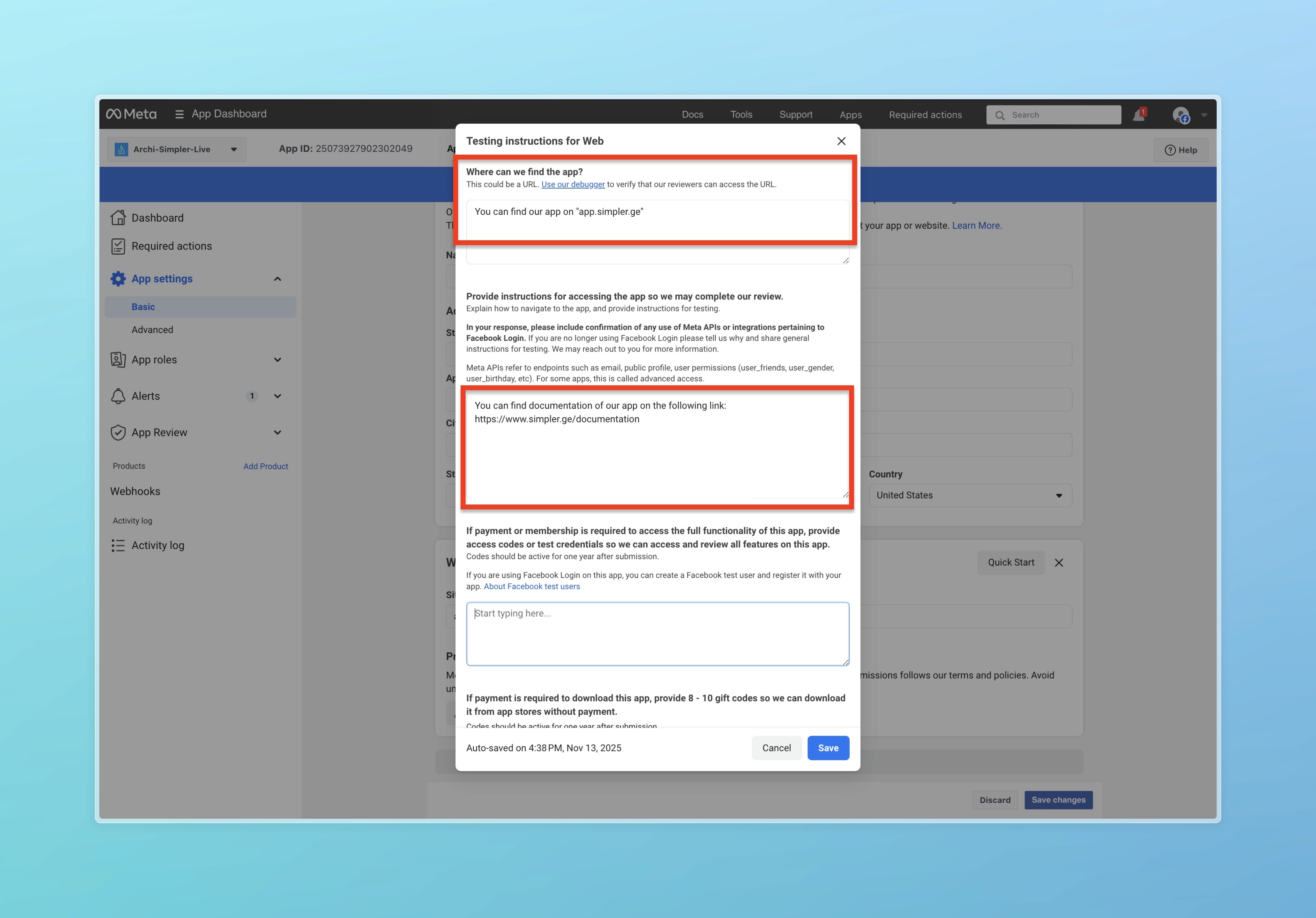Select Advanced under App settings
Image resolution: width=1316 pixels, height=918 pixels.
pos(152,330)
